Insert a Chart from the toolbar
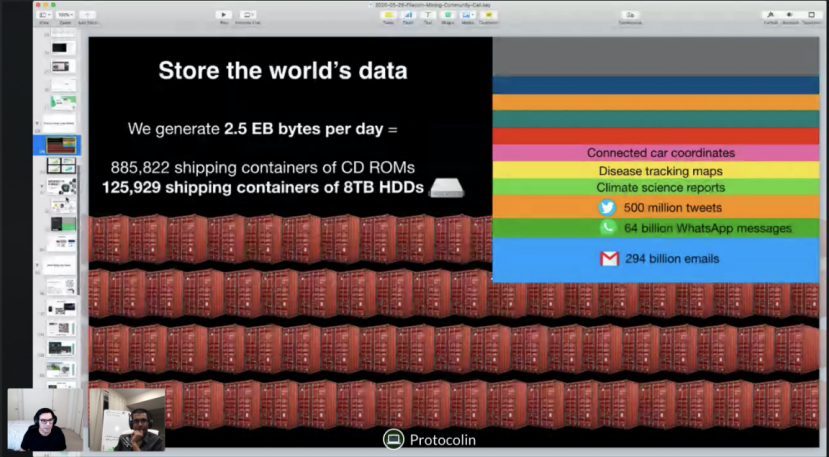 tap(408, 15)
